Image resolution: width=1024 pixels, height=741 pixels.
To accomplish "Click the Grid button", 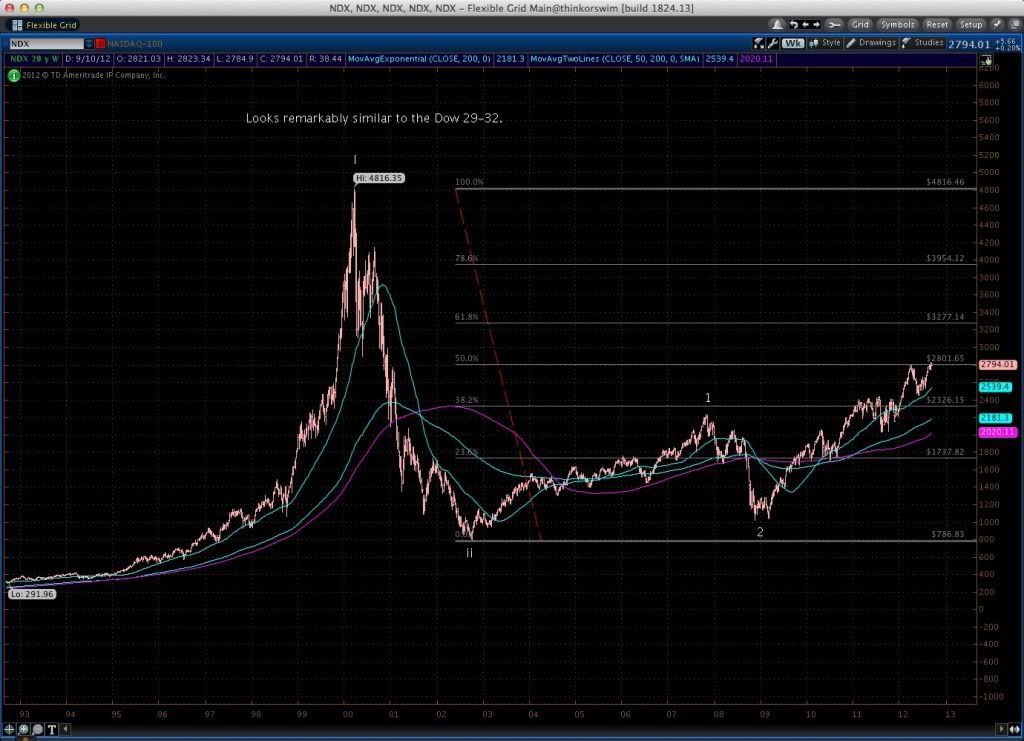I will 860,24.
